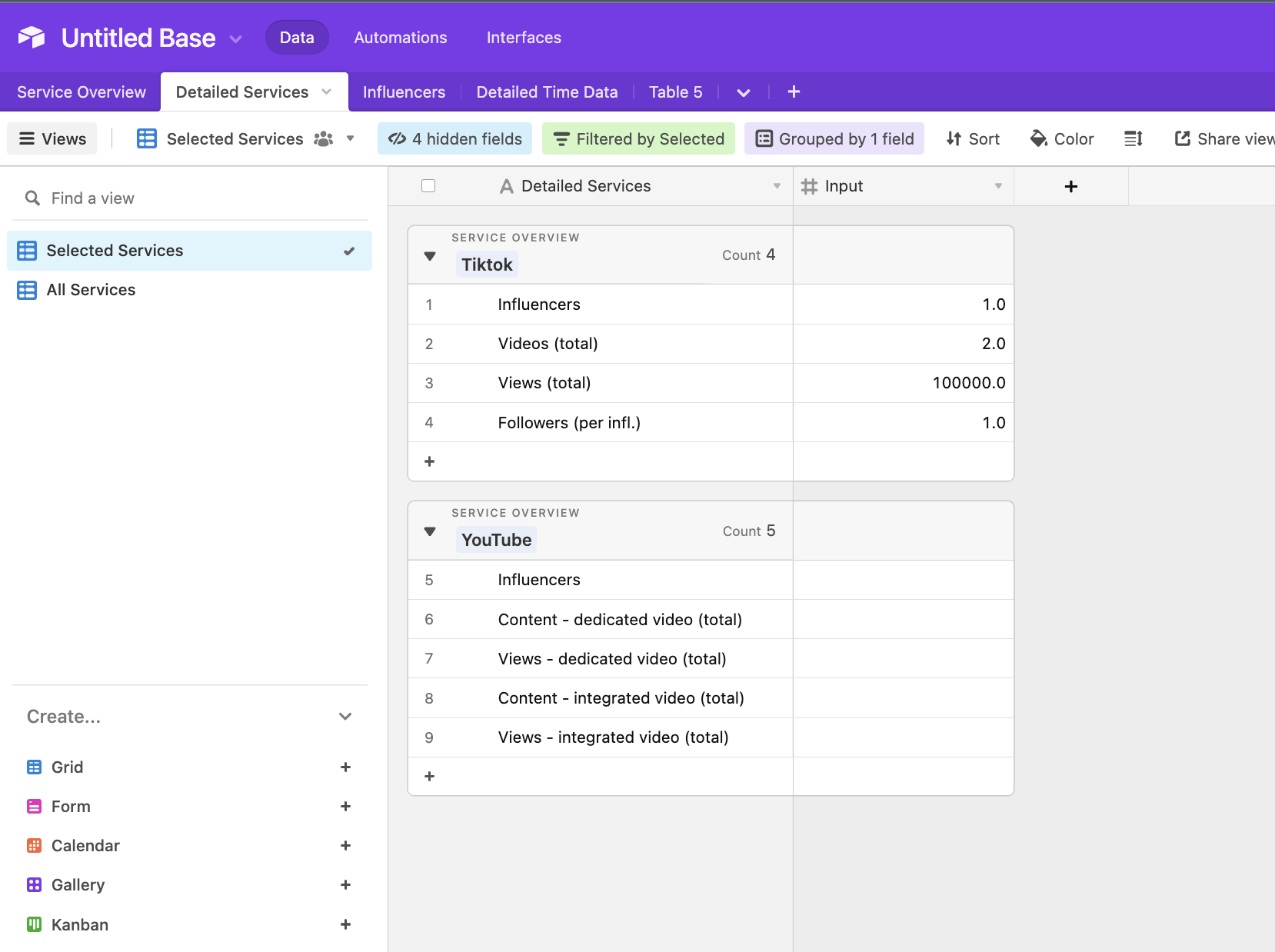Open the Input field dropdown arrow

coord(998,186)
